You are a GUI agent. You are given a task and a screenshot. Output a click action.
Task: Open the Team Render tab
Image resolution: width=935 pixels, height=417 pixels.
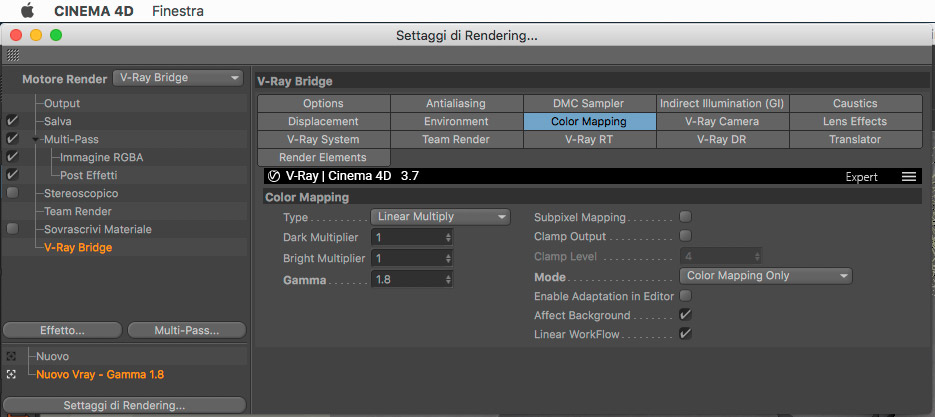pyautogui.click(x=457, y=139)
